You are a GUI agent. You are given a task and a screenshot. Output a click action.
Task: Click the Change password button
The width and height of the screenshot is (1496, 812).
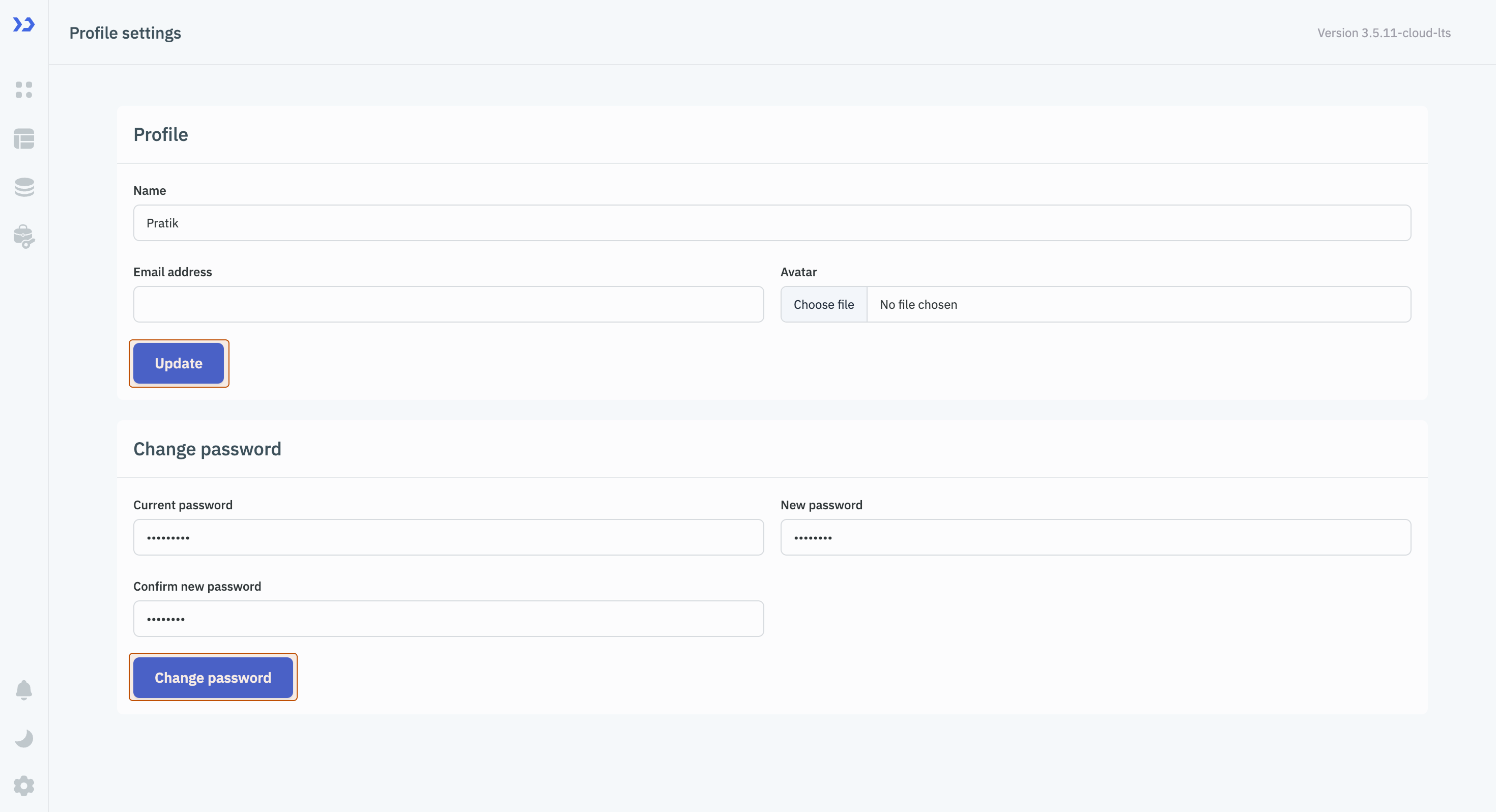213,677
